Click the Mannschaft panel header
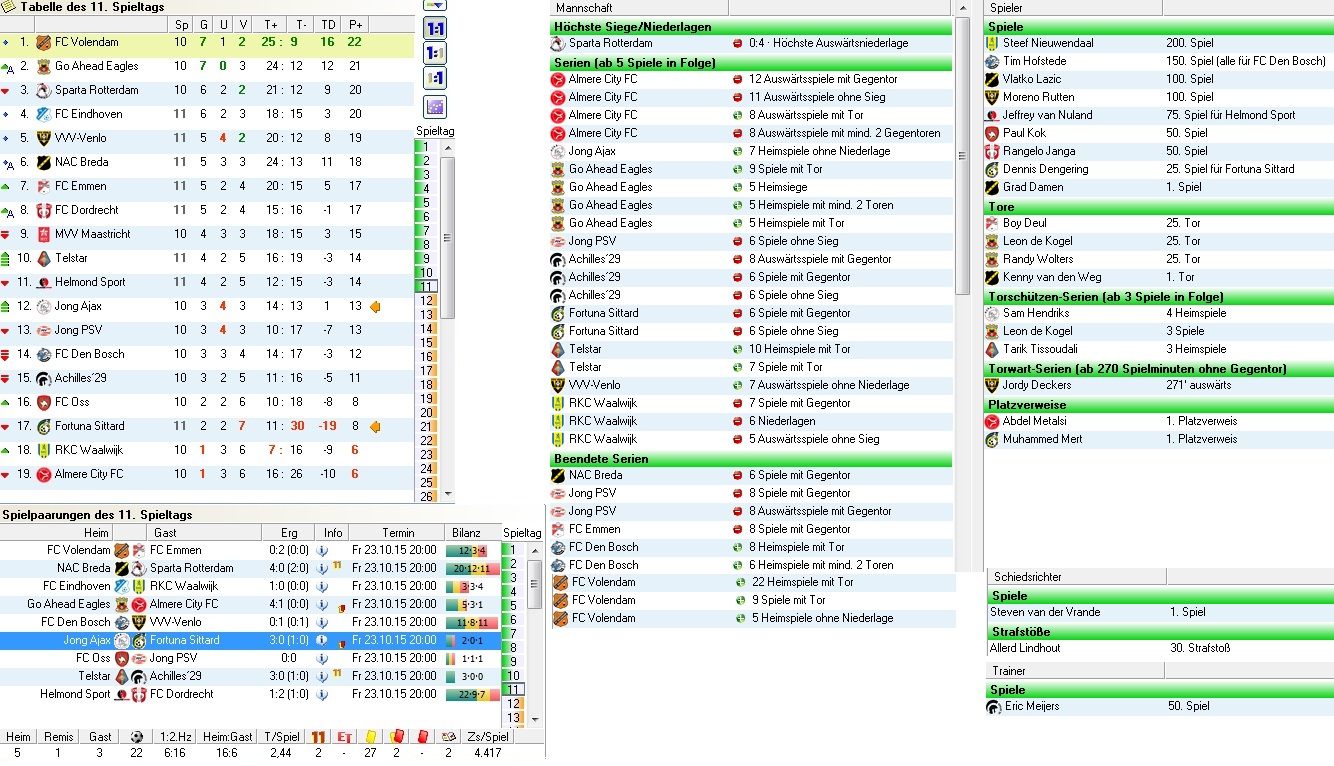Screen dimensions: 1334x766 click(x=639, y=7)
